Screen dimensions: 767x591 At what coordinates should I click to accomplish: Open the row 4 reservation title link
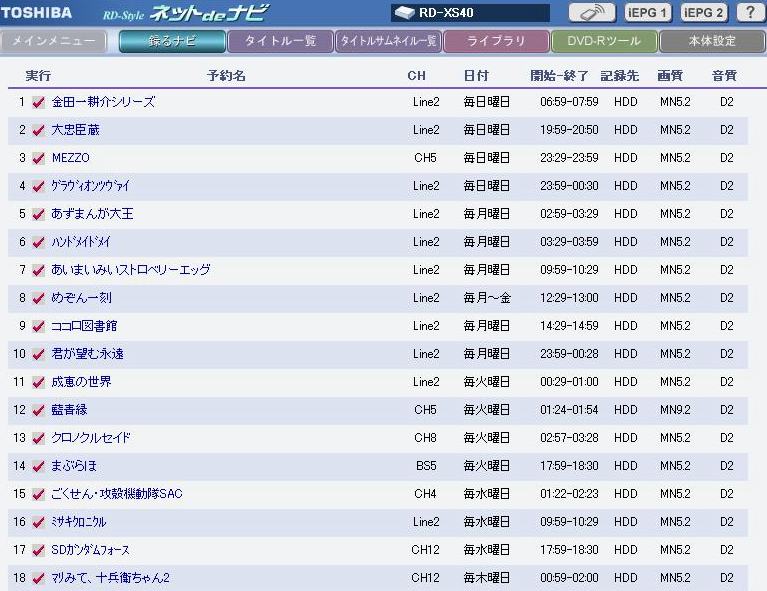coord(90,186)
